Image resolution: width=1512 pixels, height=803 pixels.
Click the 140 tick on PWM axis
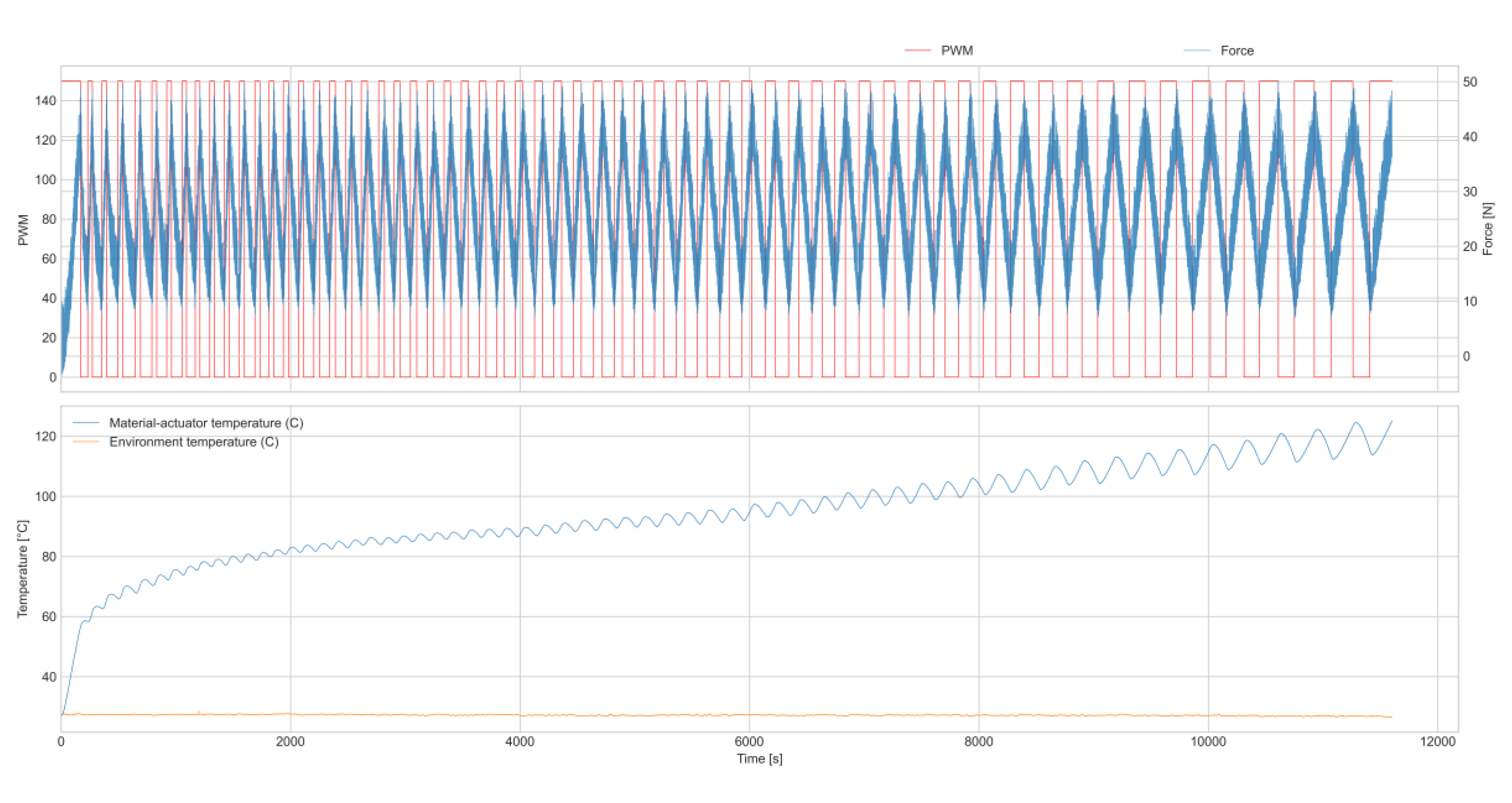coord(46,101)
